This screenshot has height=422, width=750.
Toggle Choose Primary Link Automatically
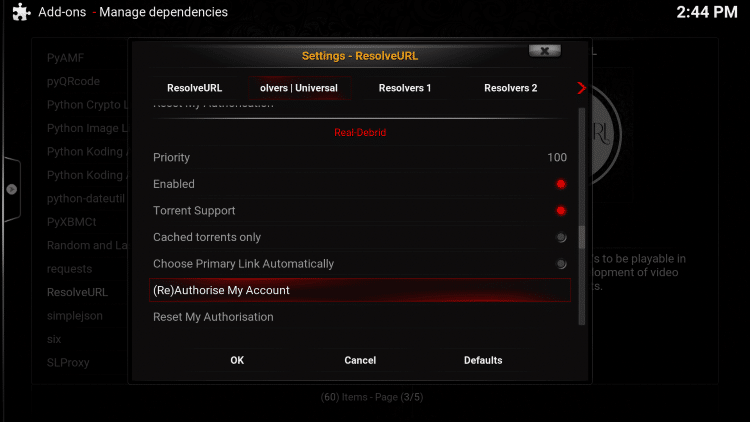560,264
